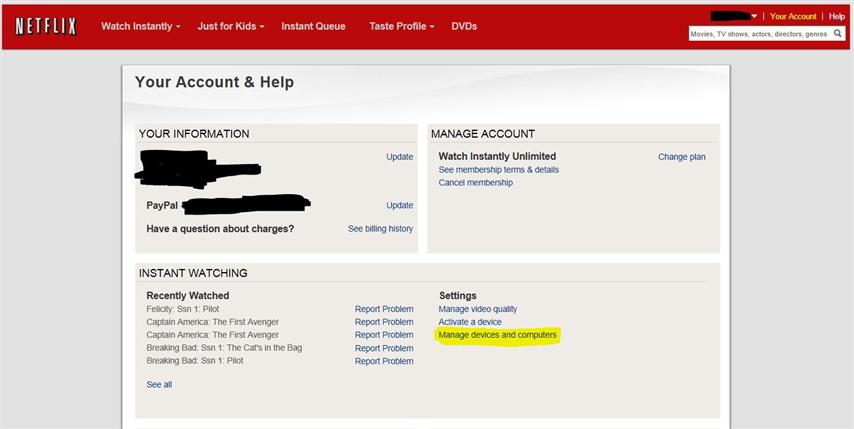
Task: Update your personal information
Action: click(x=400, y=157)
